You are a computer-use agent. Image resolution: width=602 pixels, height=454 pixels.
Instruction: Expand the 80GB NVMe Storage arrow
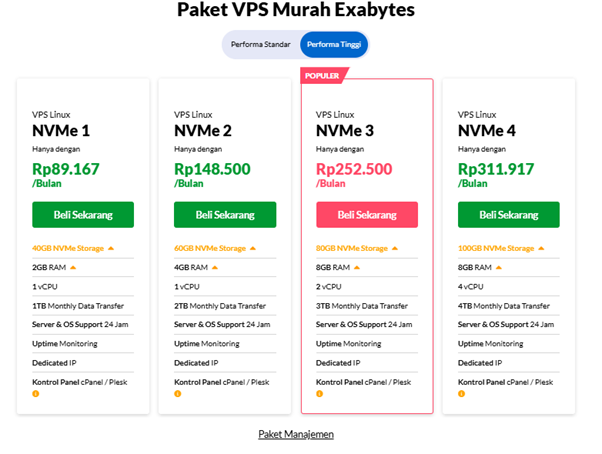pos(396,249)
